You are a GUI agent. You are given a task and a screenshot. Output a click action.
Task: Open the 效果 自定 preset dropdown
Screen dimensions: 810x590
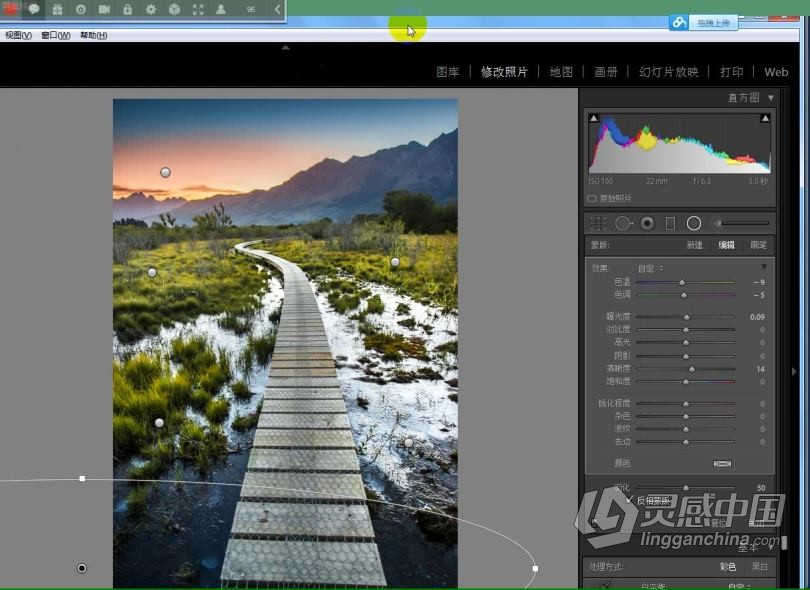coord(650,269)
